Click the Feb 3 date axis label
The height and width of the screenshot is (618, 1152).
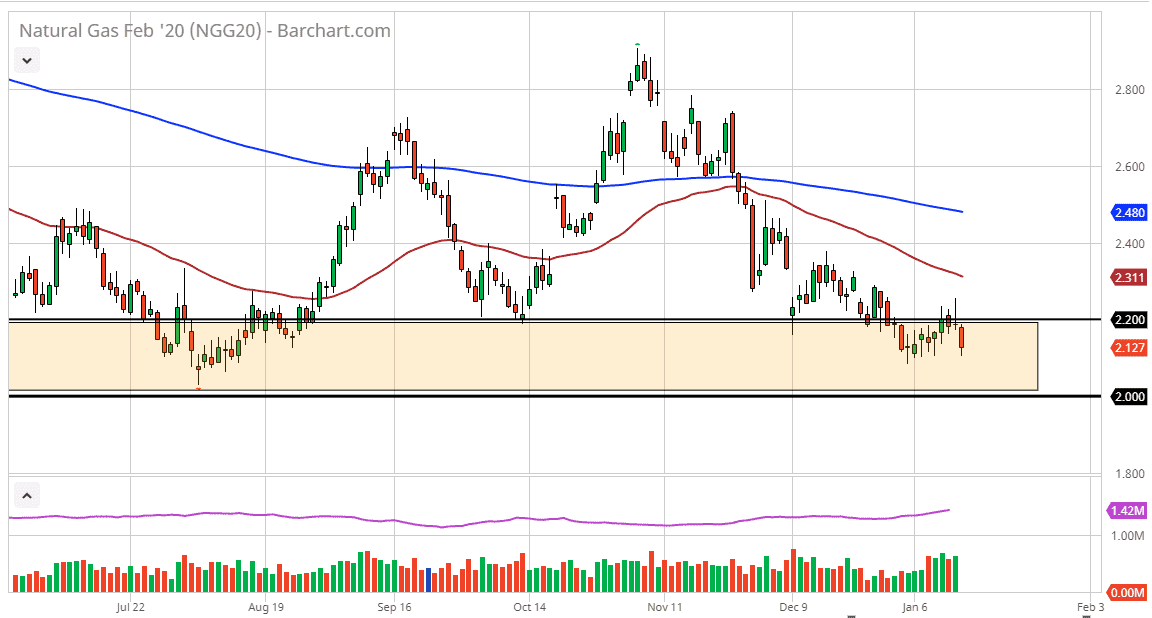coord(1090,606)
